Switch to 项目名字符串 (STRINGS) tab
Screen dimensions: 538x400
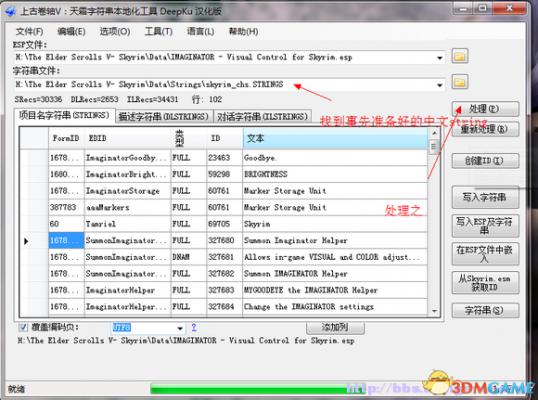click(64, 115)
